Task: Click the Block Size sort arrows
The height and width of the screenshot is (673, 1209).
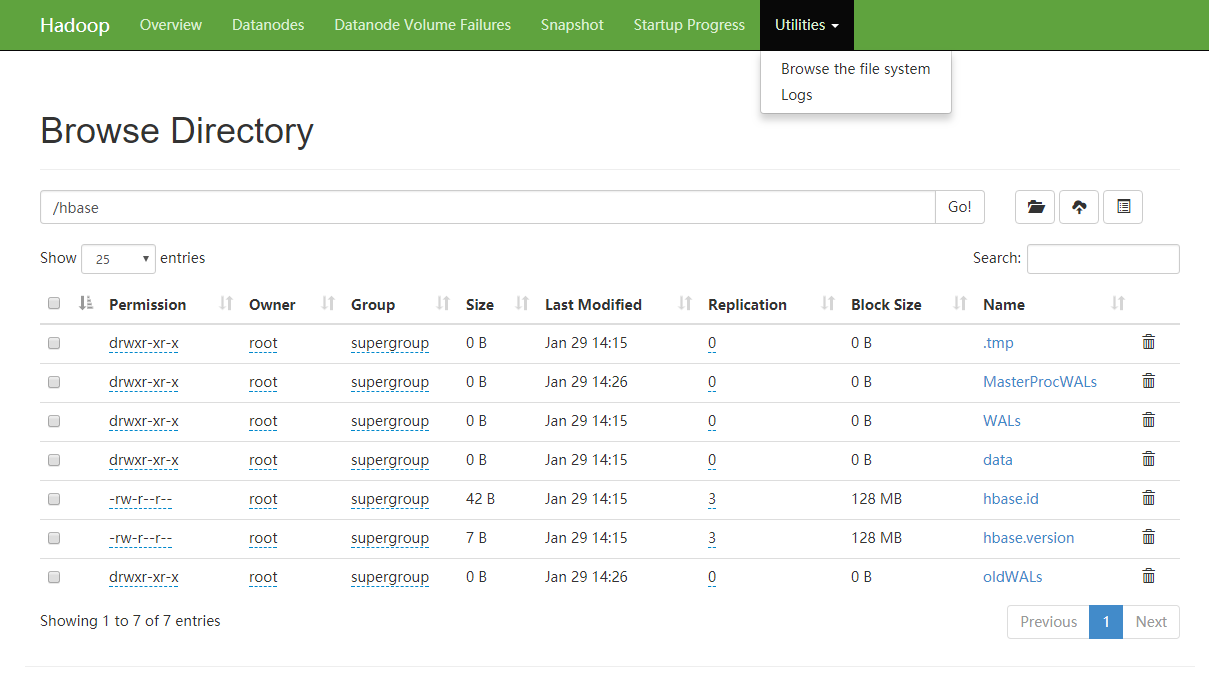Action: pyautogui.click(x=960, y=304)
